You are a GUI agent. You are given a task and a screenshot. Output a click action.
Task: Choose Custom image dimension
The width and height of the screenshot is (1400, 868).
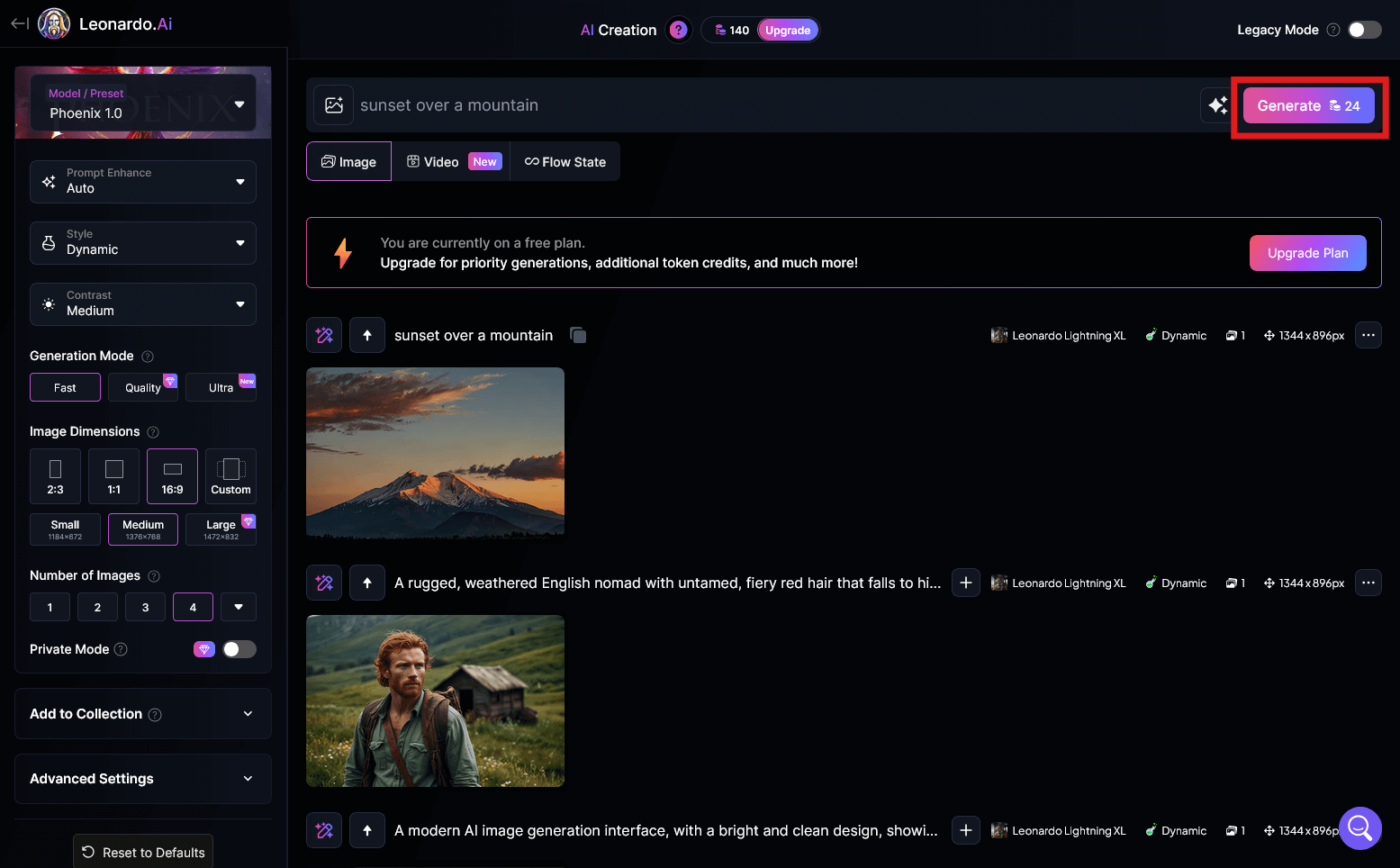tap(230, 475)
